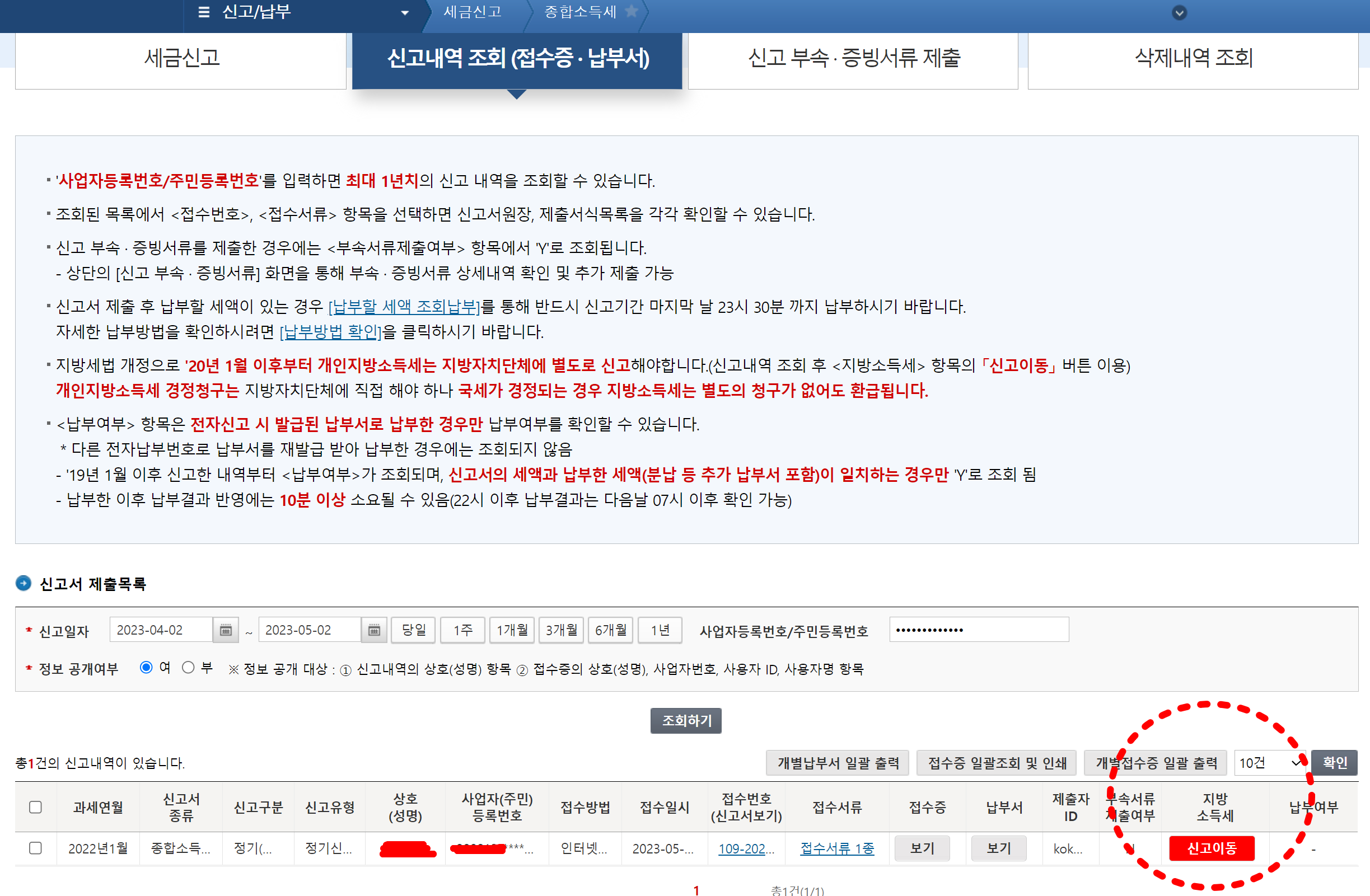Select the 부 radio for 정보 공개여부
Viewport: 1370px width, 896px height.
pos(188,668)
